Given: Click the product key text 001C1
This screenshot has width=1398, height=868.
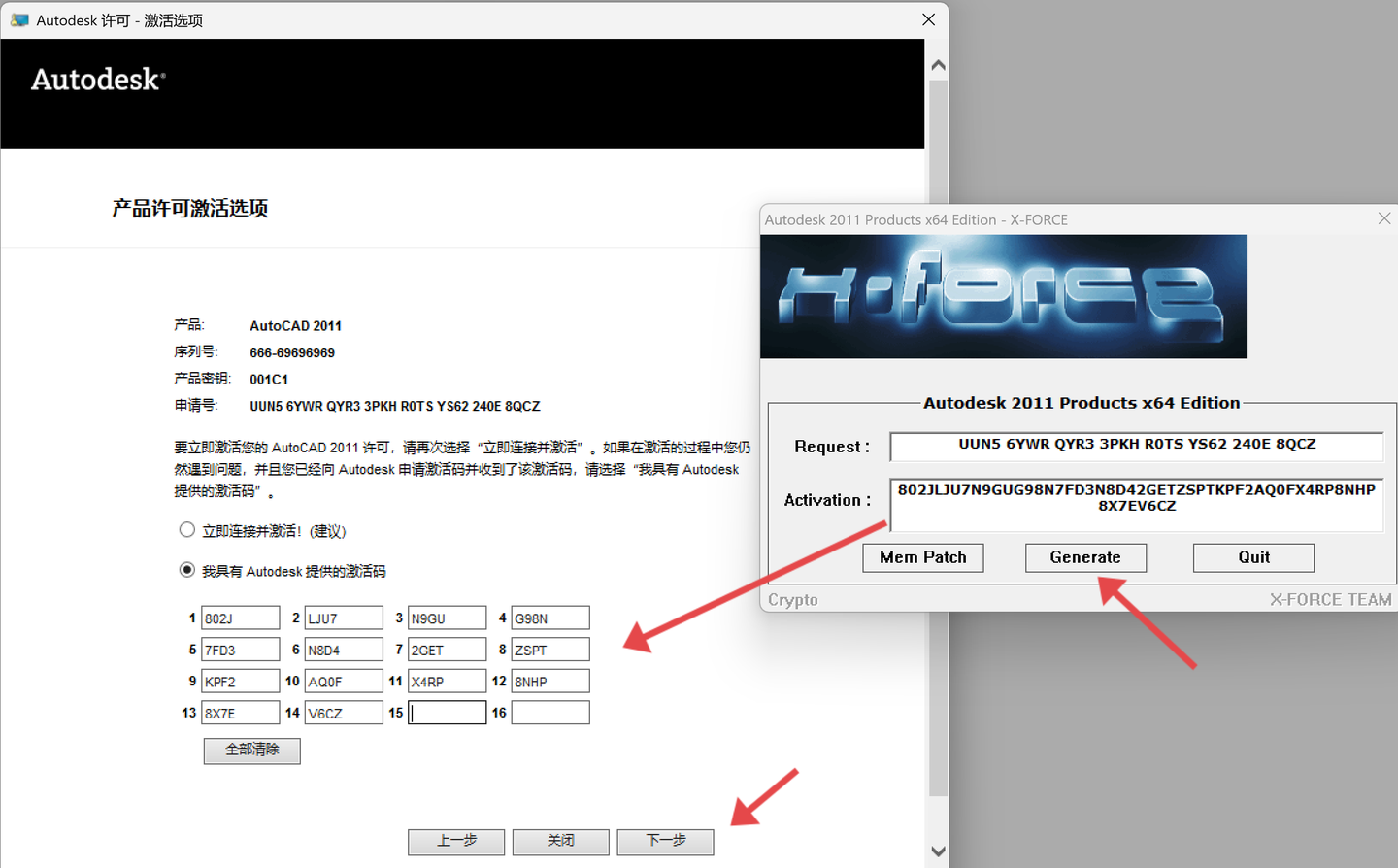Looking at the screenshot, I should click(x=269, y=380).
